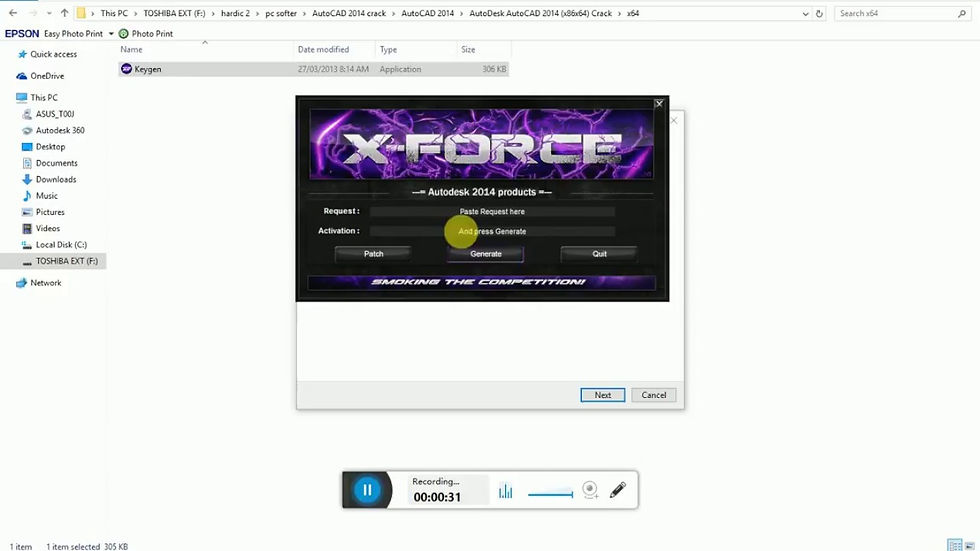980x551 pixels.
Task: Click the Quit button in X-Force
Action: [x=599, y=254]
